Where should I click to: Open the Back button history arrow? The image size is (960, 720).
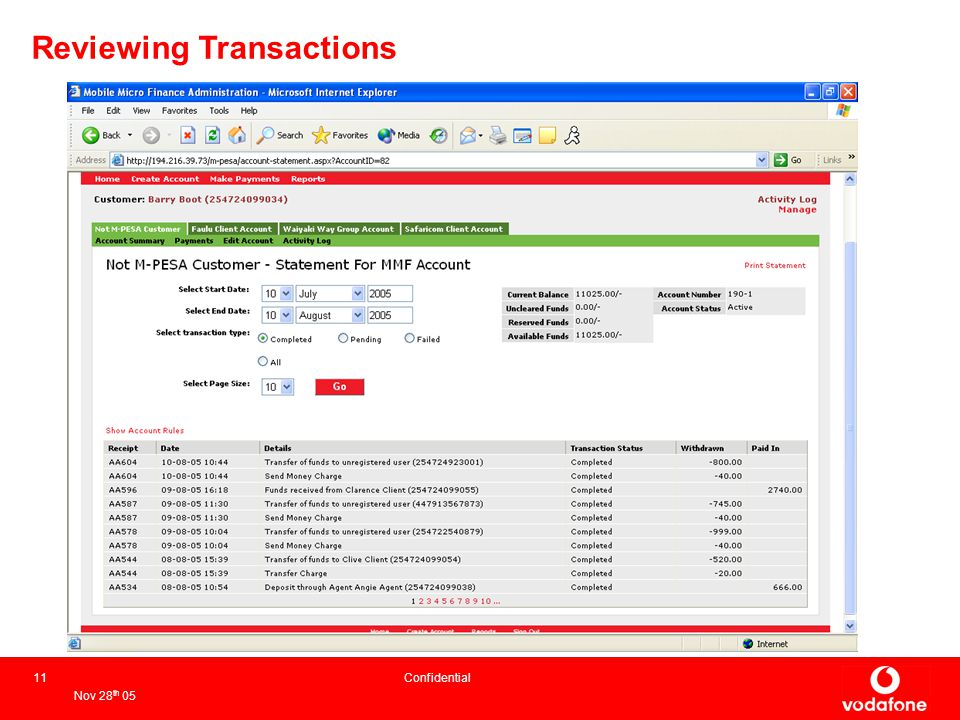coord(130,135)
